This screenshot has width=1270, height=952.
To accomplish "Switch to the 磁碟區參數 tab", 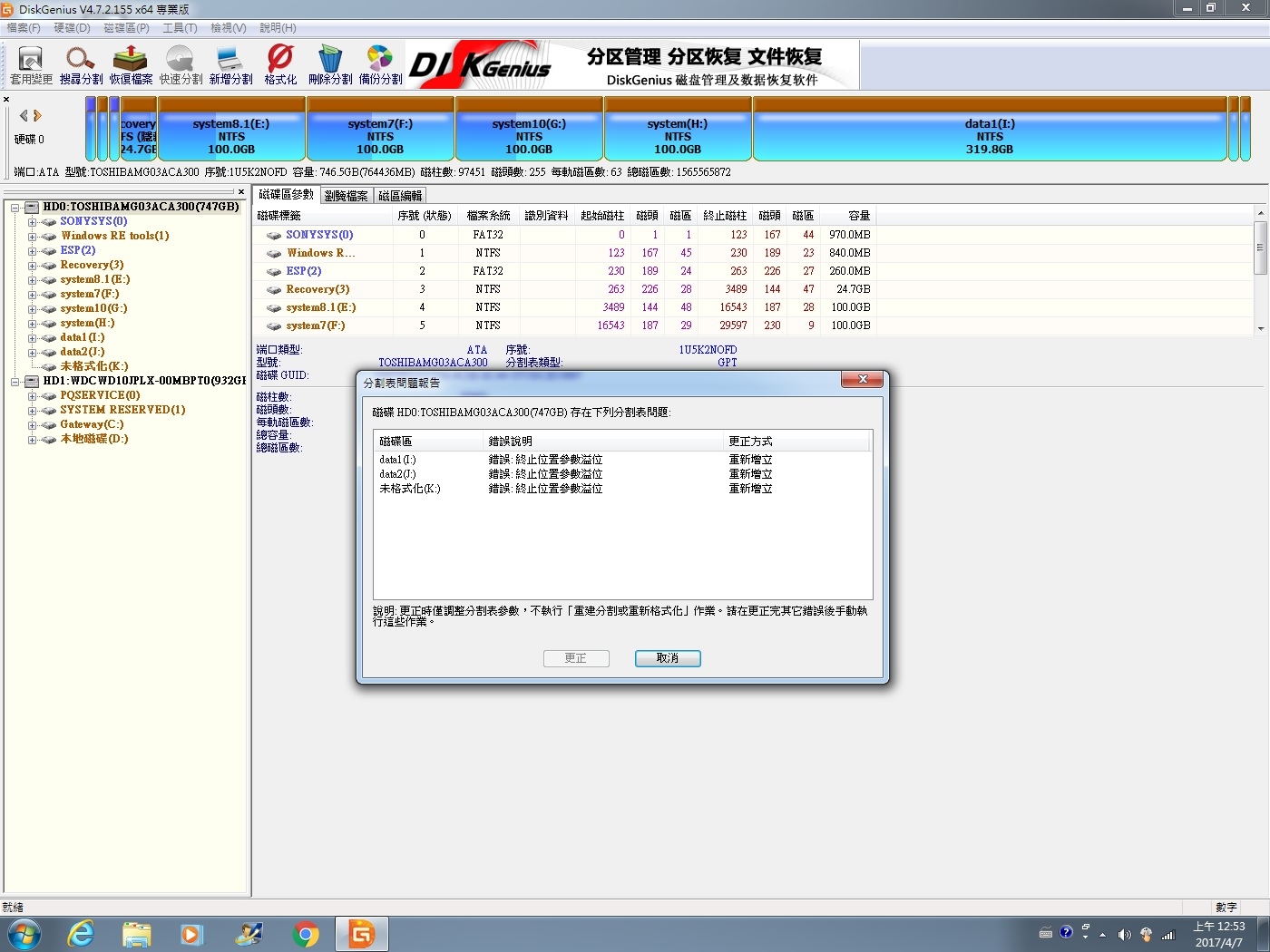I will (x=286, y=195).
